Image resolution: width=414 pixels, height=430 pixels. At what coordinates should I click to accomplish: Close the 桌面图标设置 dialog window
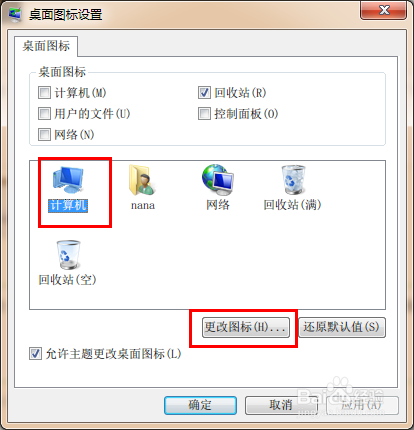pyautogui.click(x=384, y=10)
